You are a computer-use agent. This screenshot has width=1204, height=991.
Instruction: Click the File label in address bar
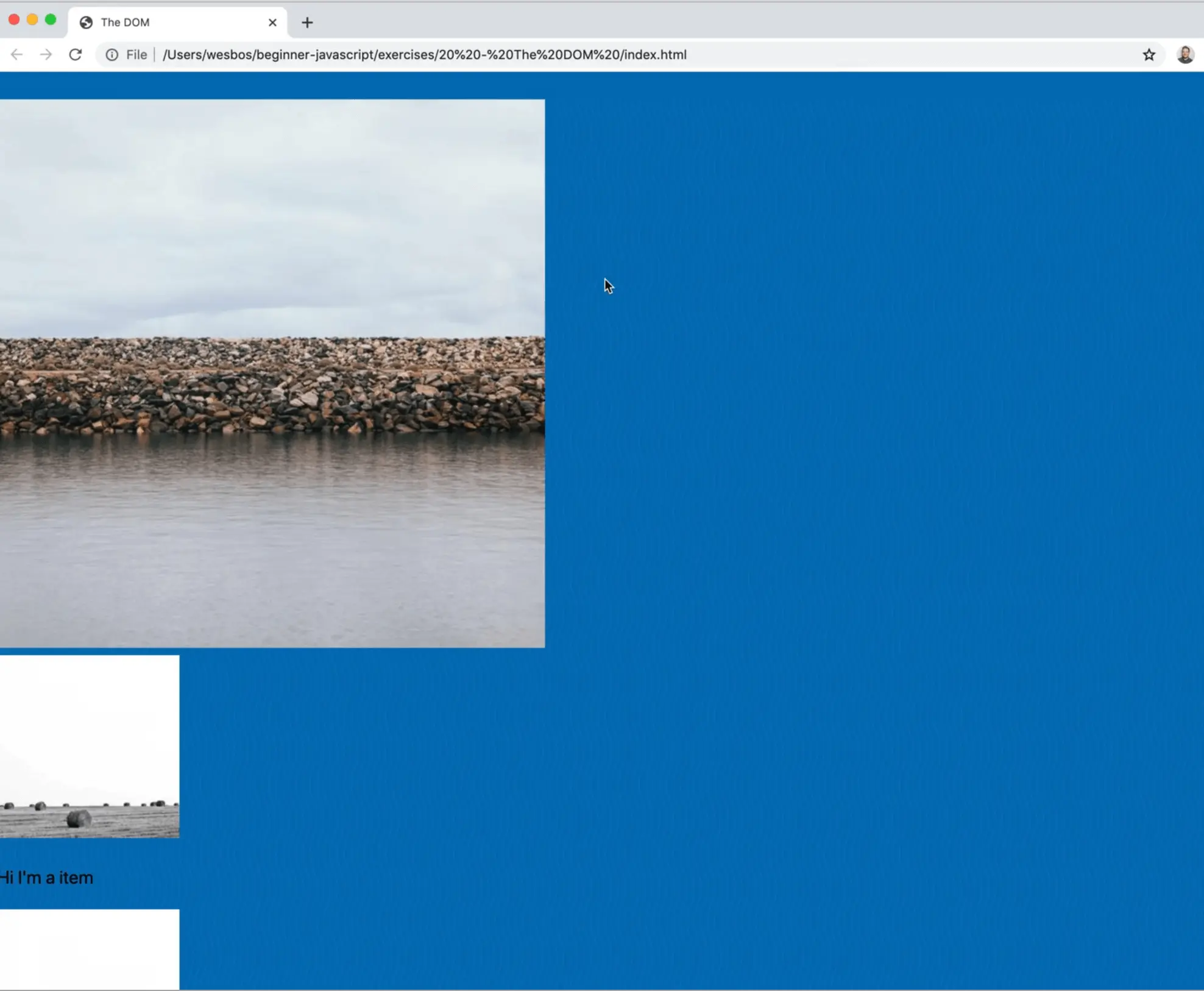[136, 55]
